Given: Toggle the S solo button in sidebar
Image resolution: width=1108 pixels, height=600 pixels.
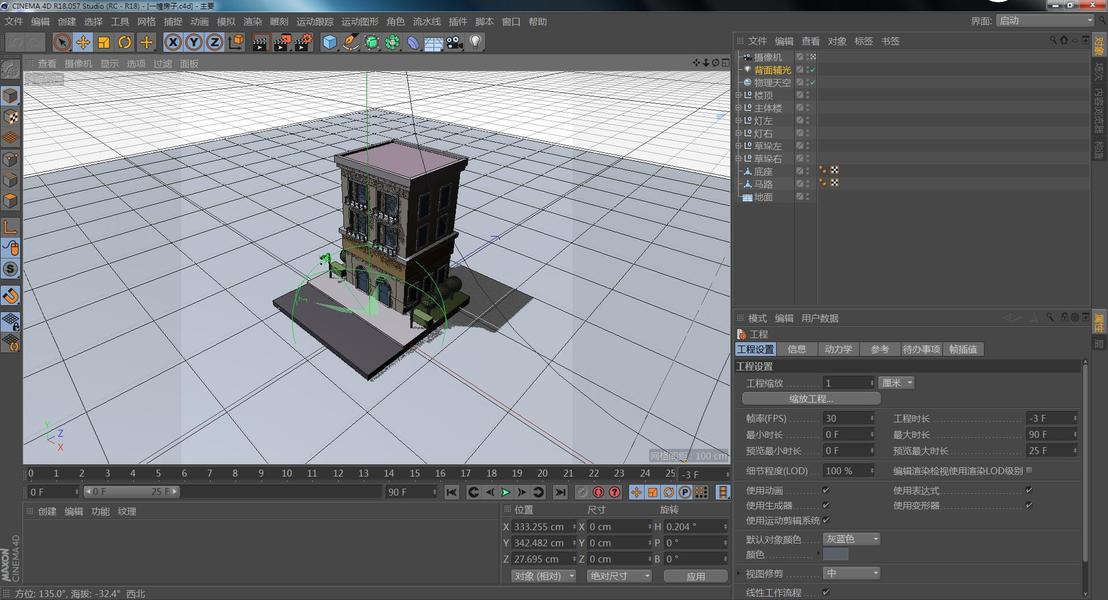Looking at the screenshot, I should pyautogui.click(x=10, y=269).
